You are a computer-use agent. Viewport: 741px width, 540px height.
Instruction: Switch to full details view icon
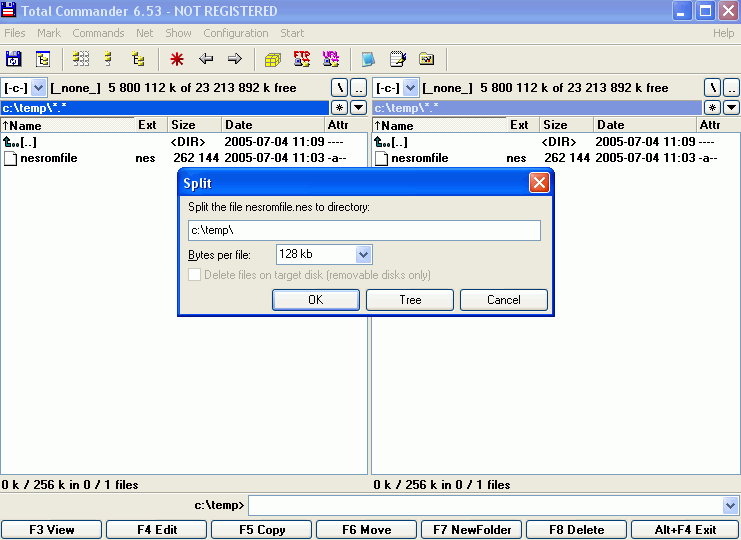108,59
